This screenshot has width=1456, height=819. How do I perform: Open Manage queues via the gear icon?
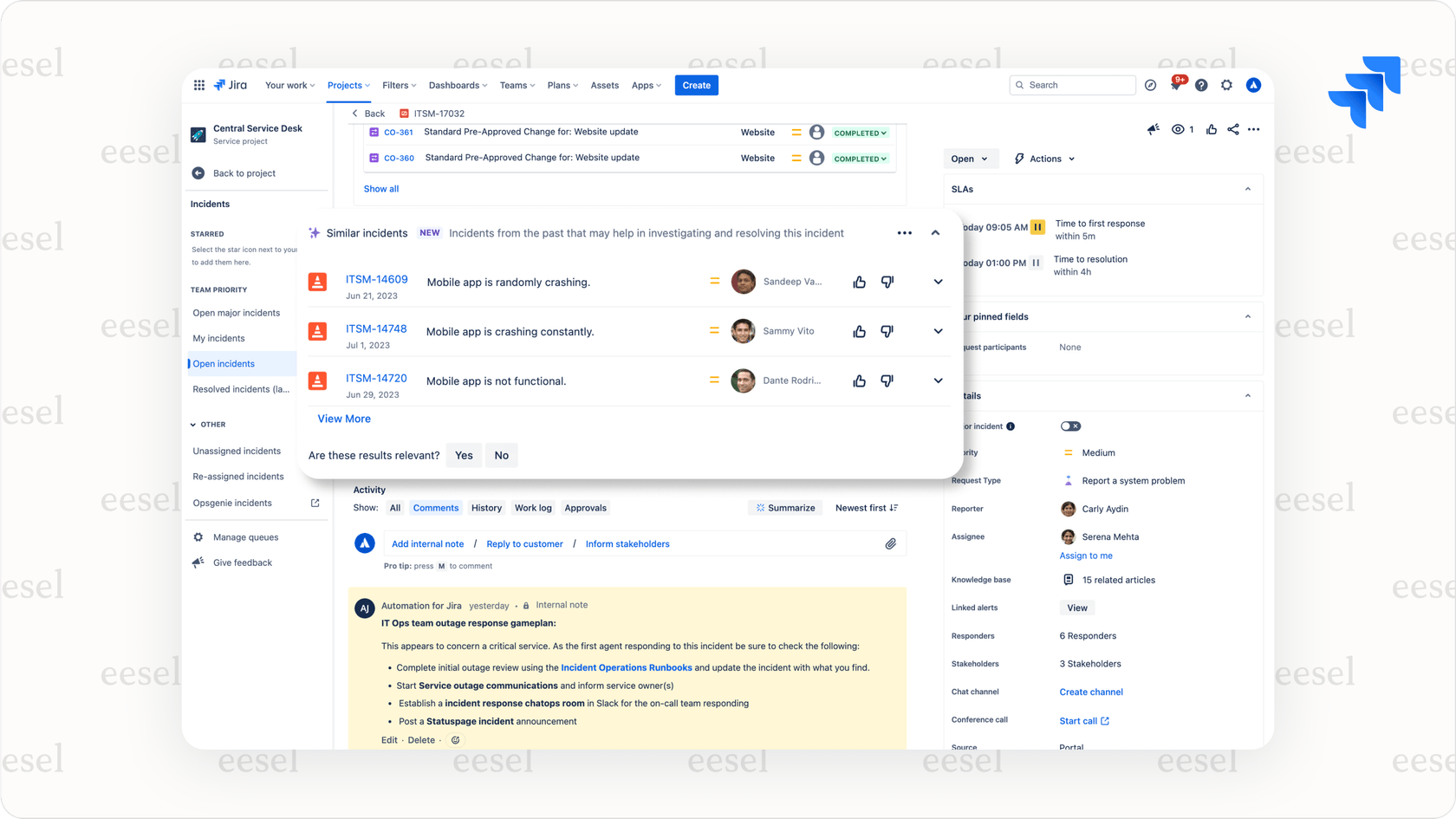(x=198, y=536)
